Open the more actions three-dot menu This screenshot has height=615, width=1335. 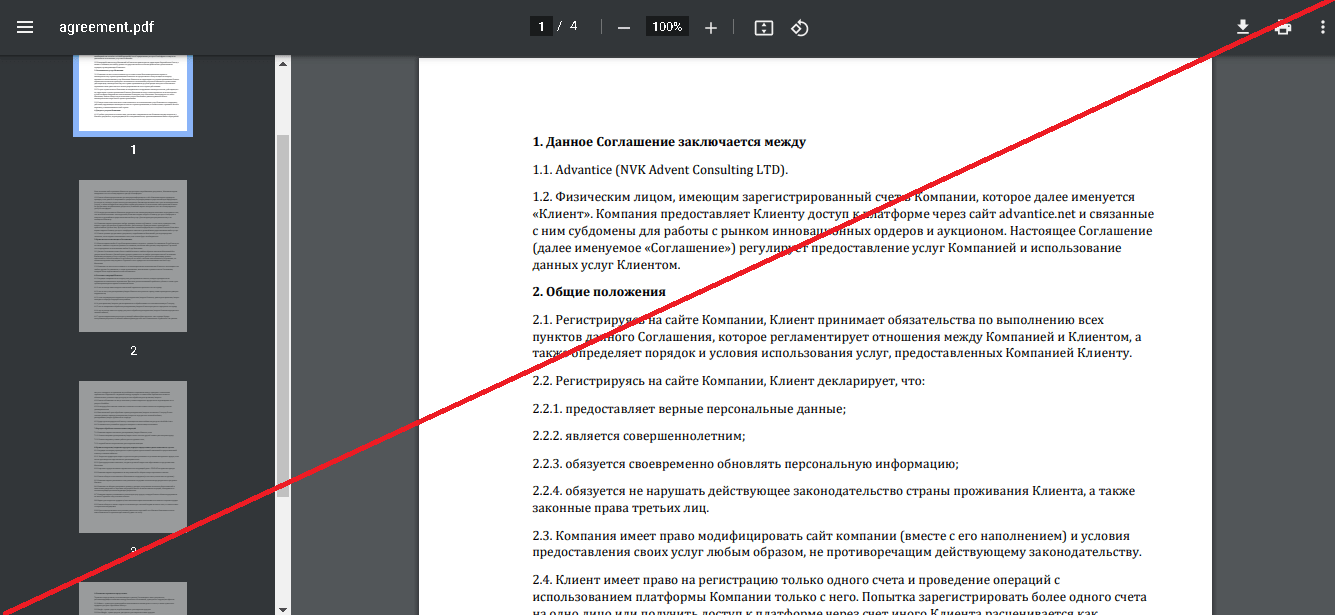coord(1322,27)
